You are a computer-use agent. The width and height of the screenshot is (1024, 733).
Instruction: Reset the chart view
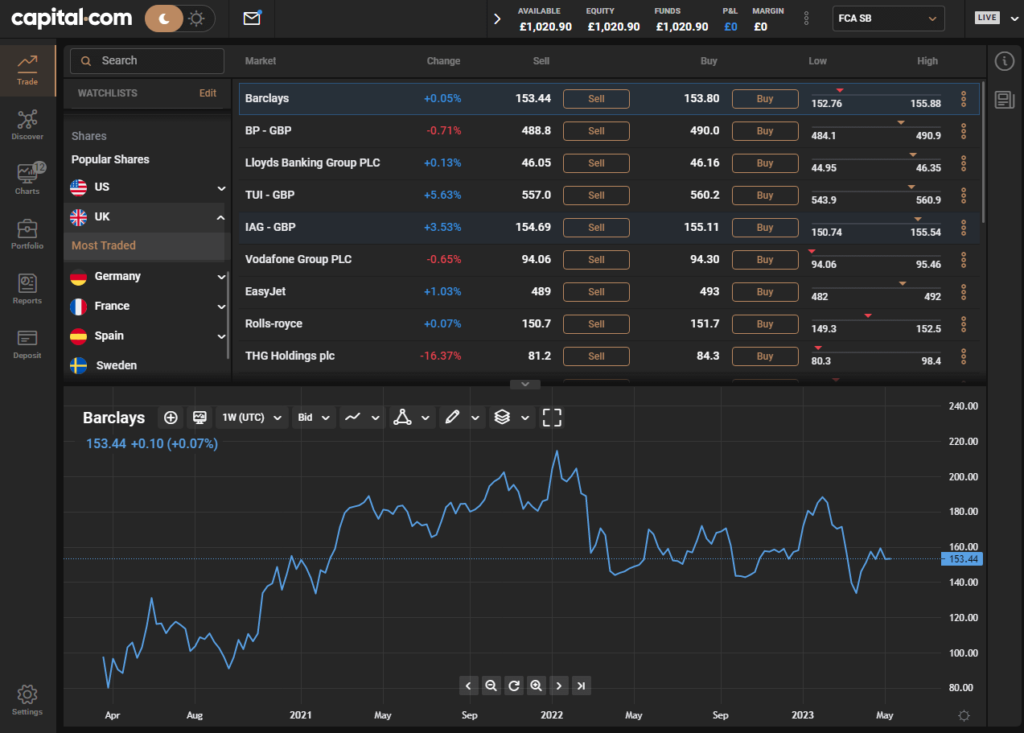(x=513, y=685)
